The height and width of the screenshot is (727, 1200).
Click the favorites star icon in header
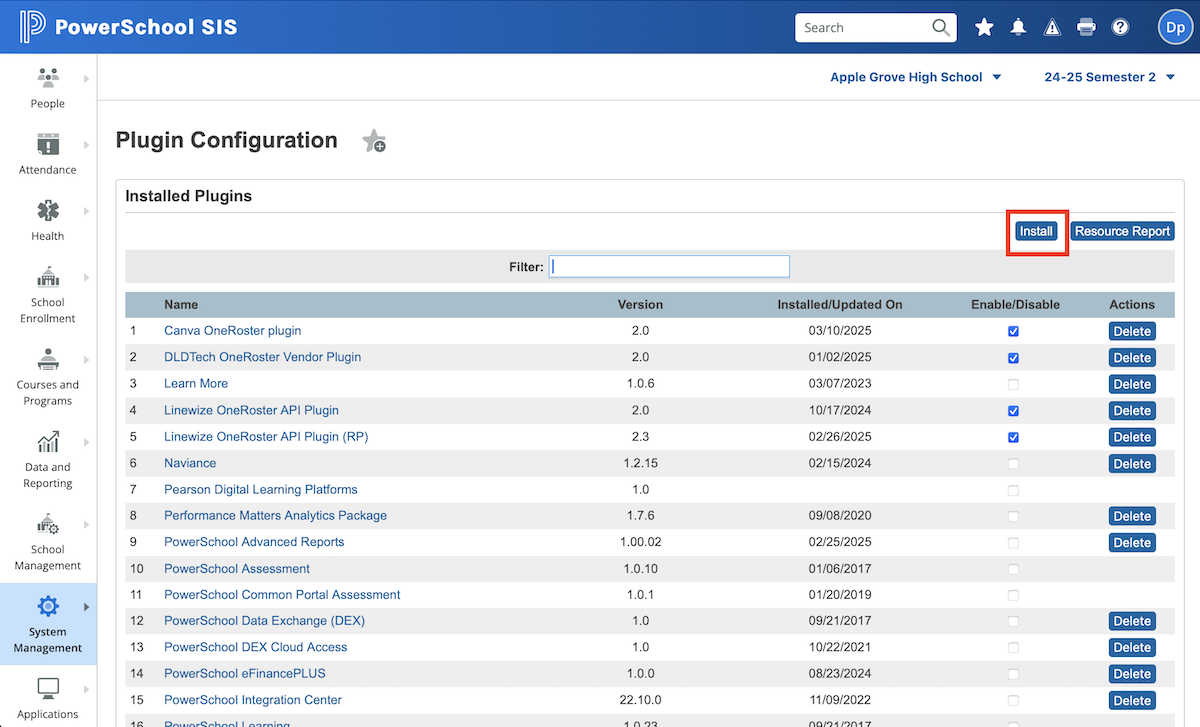click(x=984, y=28)
